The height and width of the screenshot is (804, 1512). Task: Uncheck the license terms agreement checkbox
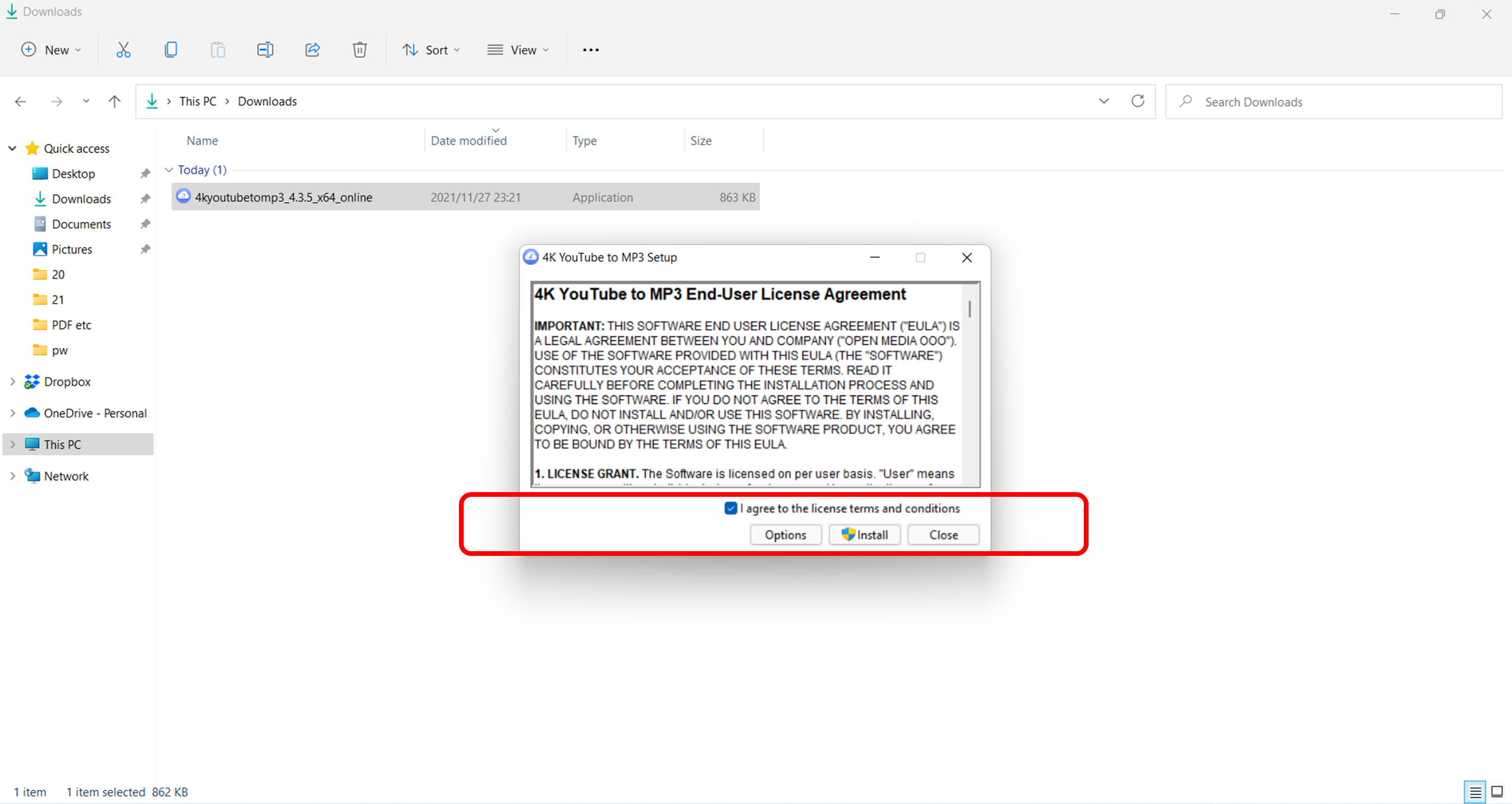pos(731,508)
